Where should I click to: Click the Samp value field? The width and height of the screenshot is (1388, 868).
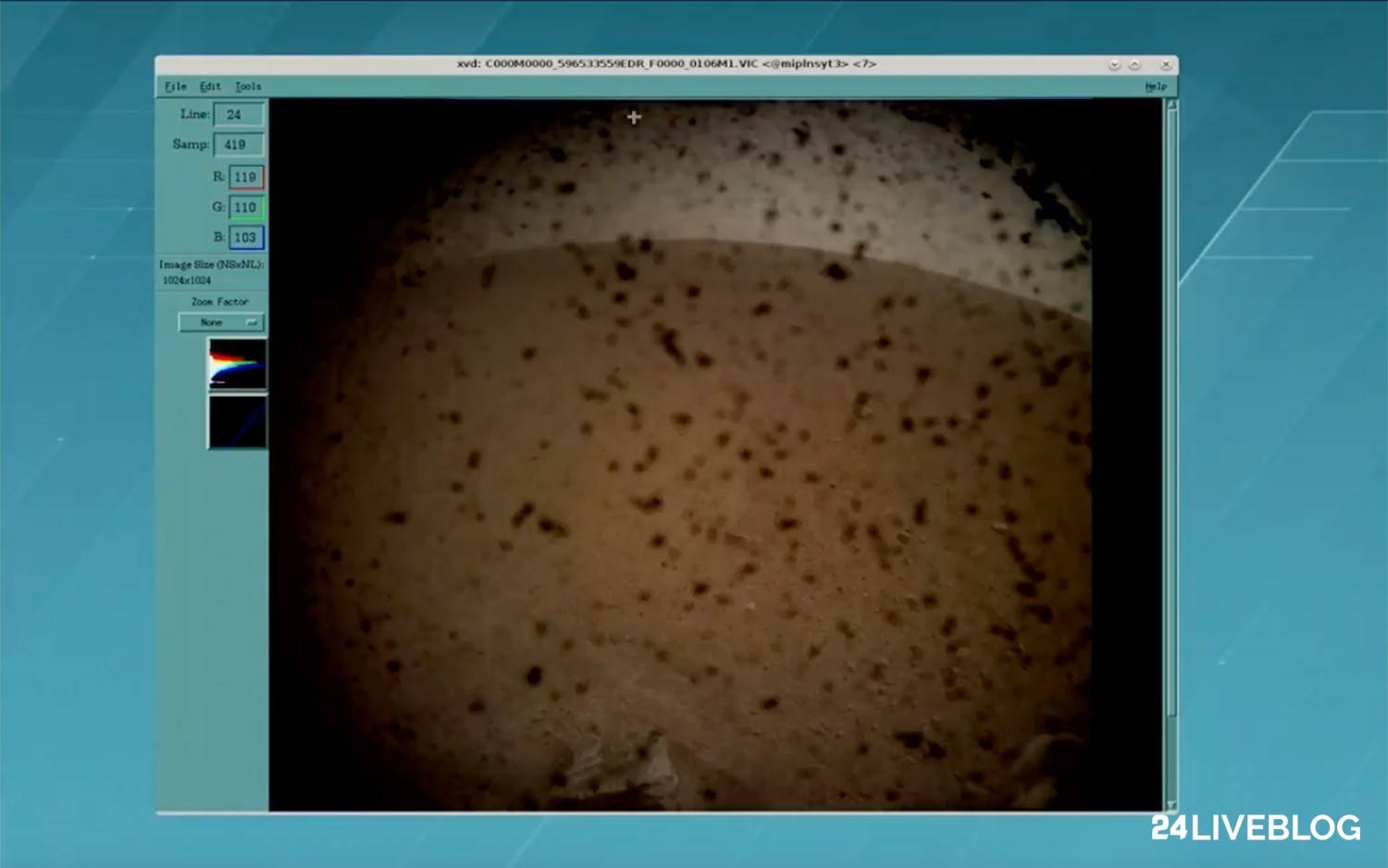239,144
